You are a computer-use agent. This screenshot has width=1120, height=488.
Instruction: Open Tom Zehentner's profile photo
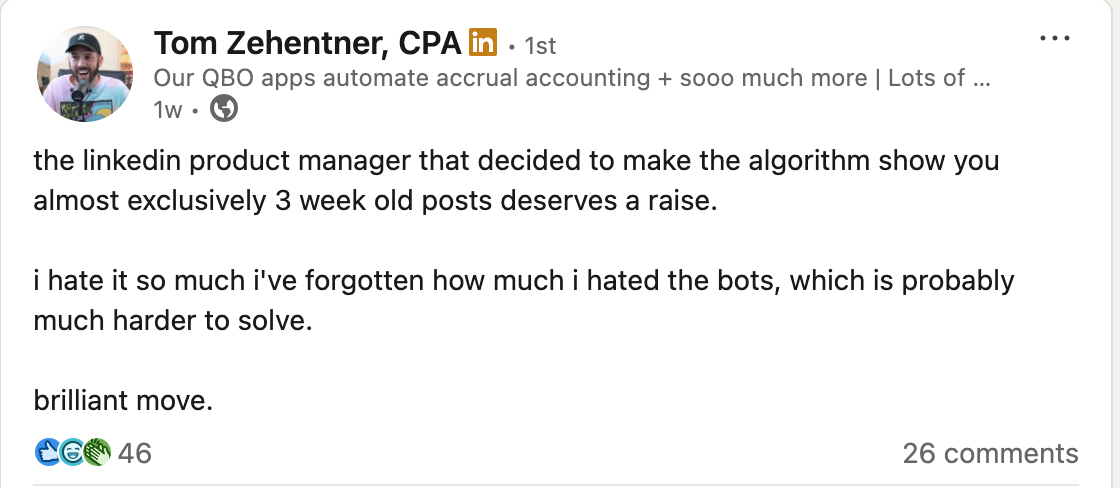(85, 74)
